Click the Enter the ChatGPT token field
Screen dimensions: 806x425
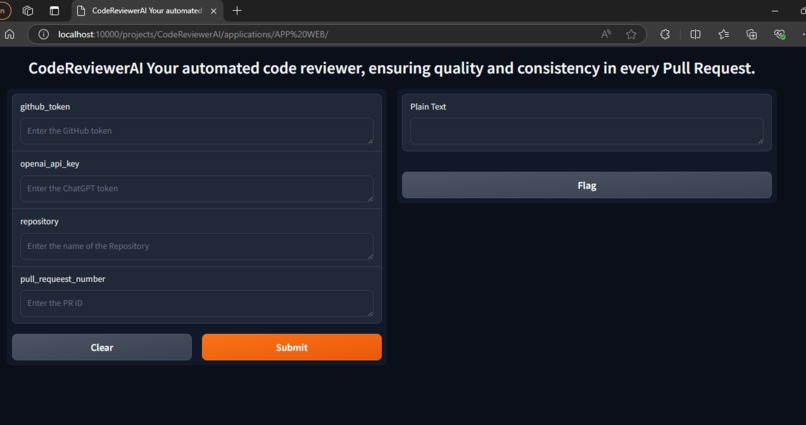[x=197, y=189]
